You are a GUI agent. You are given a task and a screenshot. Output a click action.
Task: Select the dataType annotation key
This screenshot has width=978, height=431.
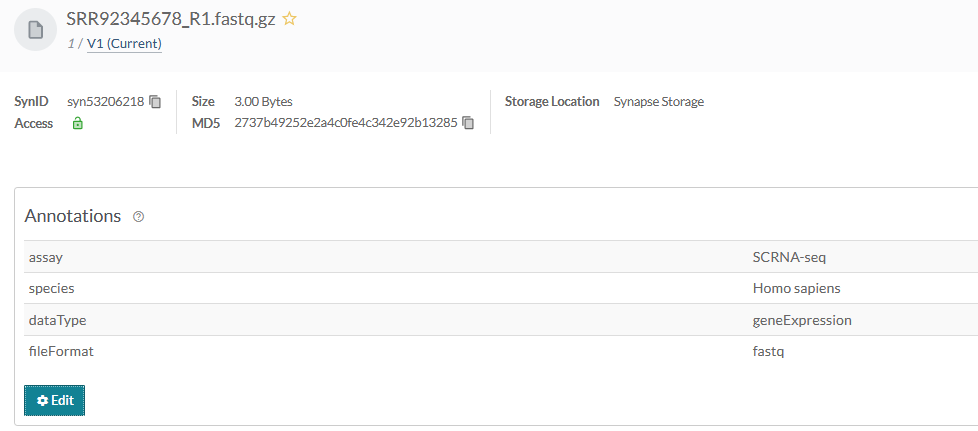click(x=57, y=320)
